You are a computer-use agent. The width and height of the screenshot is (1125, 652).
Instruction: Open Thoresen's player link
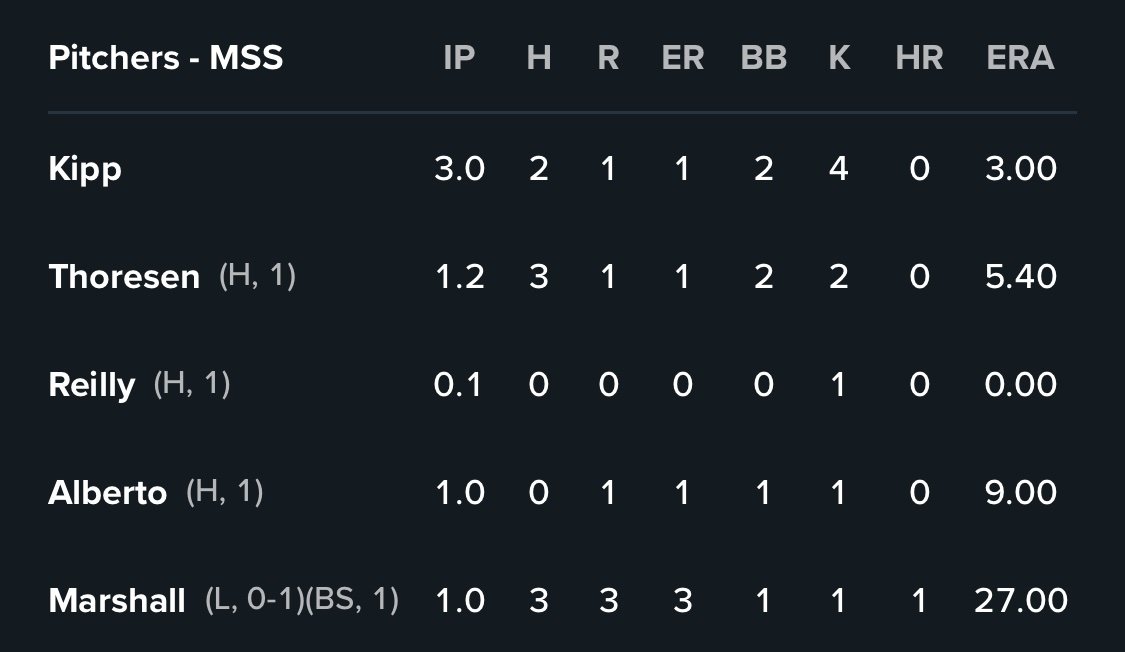click(124, 277)
